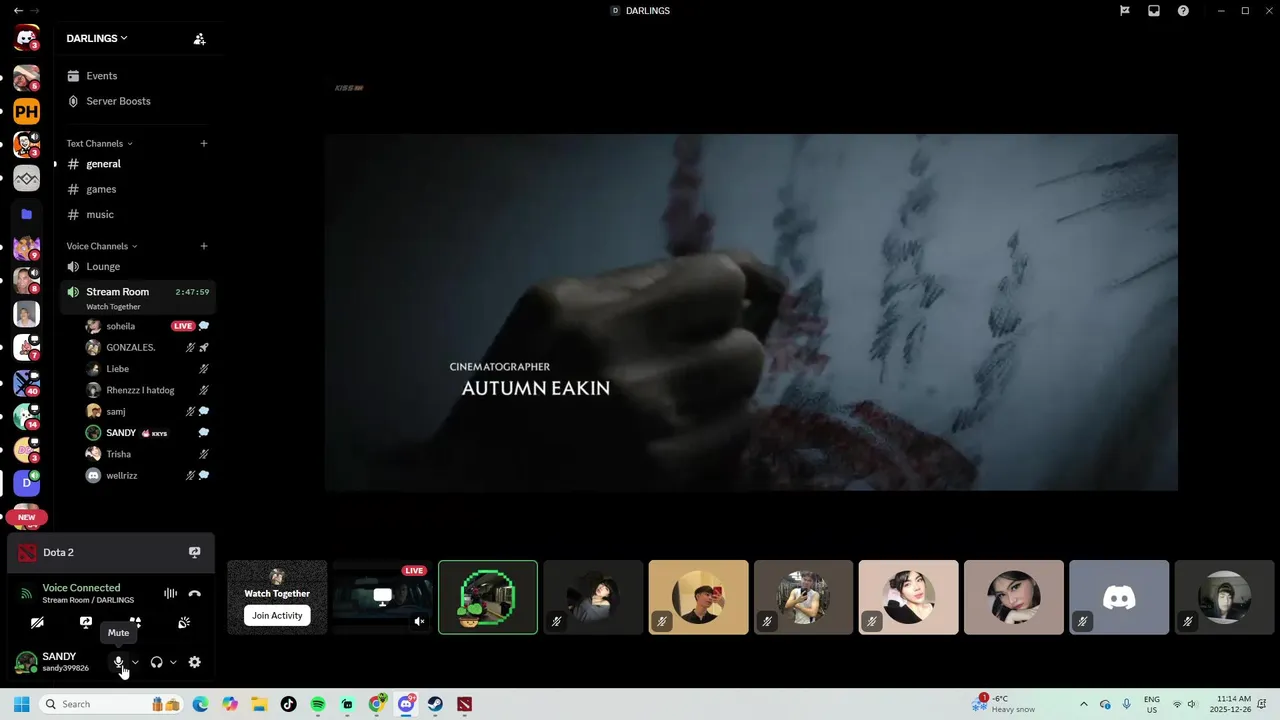The height and width of the screenshot is (720, 1280).
Task: Collapse the Text Channels category
Action: point(99,144)
